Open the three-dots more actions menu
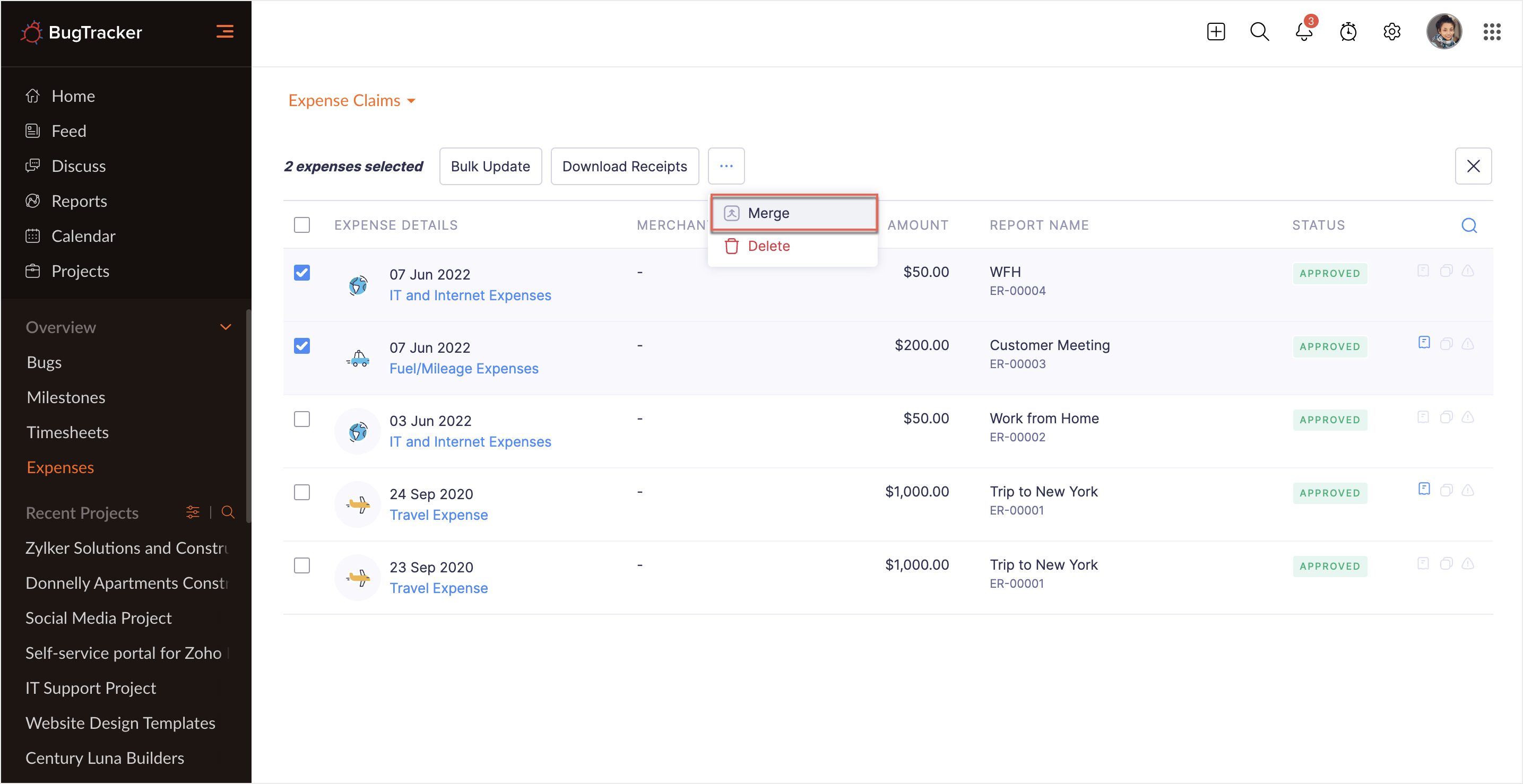The width and height of the screenshot is (1523, 784). point(726,166)
